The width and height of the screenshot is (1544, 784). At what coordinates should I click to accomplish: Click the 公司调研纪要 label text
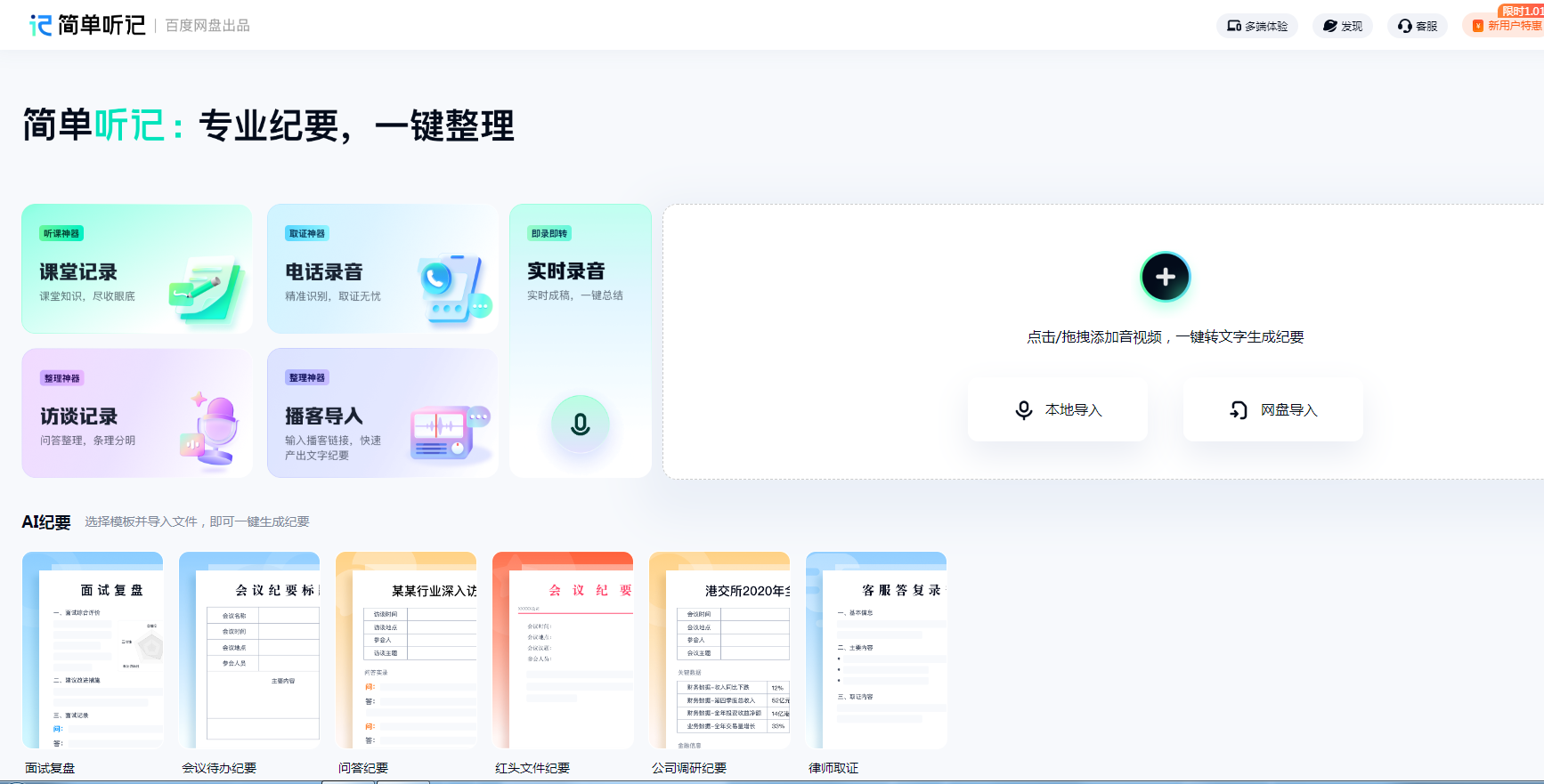[689, 768]
